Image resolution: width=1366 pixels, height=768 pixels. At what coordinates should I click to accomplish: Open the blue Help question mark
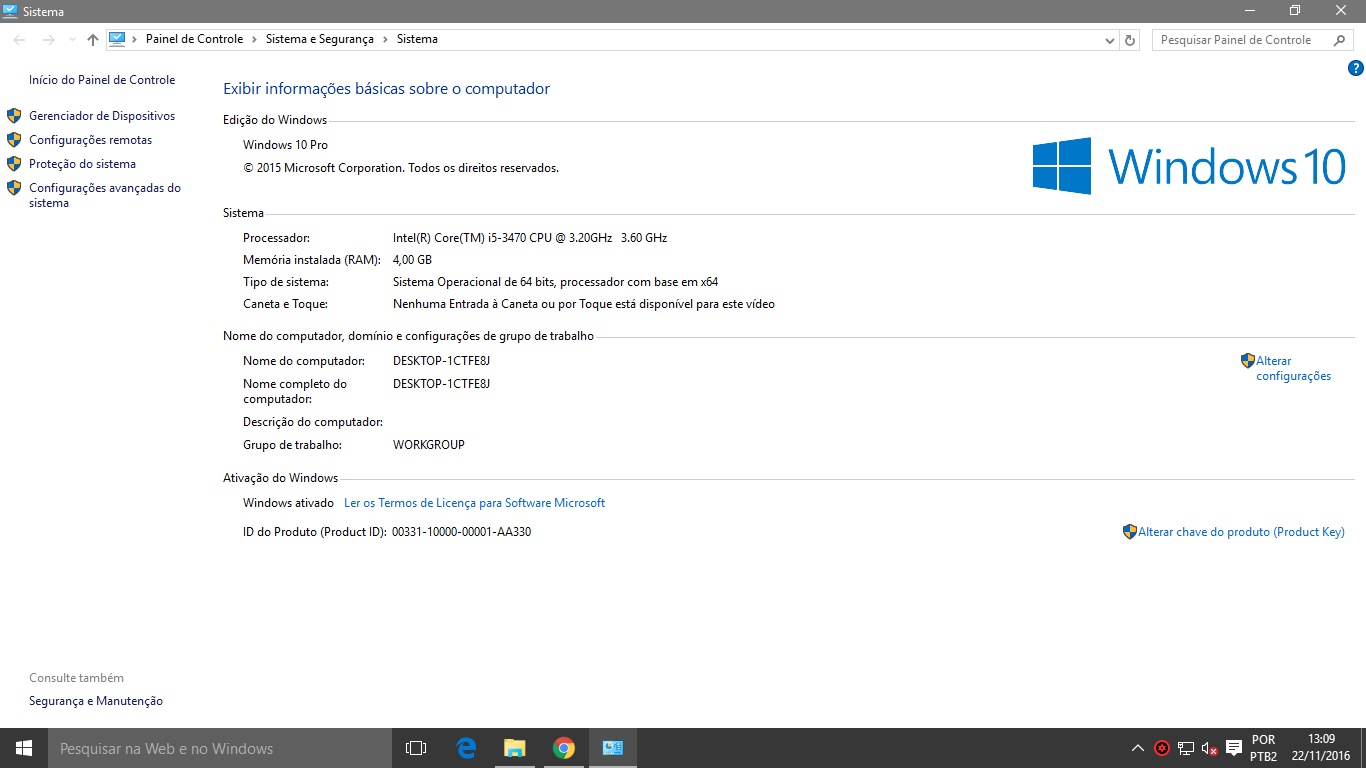1355,68
